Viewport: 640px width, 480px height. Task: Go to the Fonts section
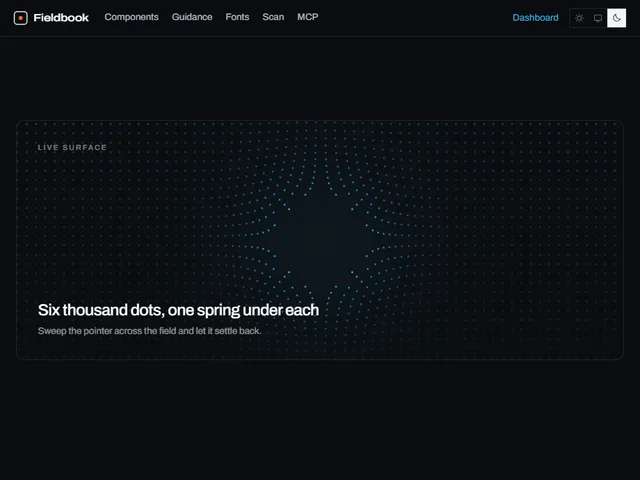[237, 17]
